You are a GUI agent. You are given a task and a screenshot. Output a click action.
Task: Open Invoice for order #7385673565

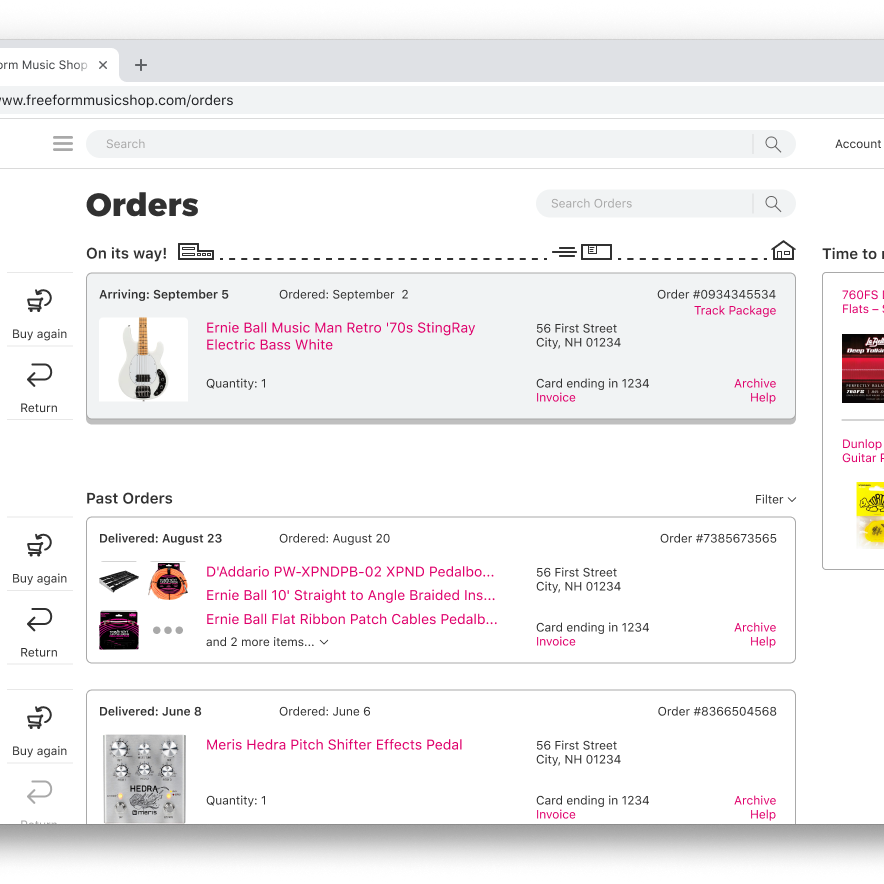(x=555, y=642)
